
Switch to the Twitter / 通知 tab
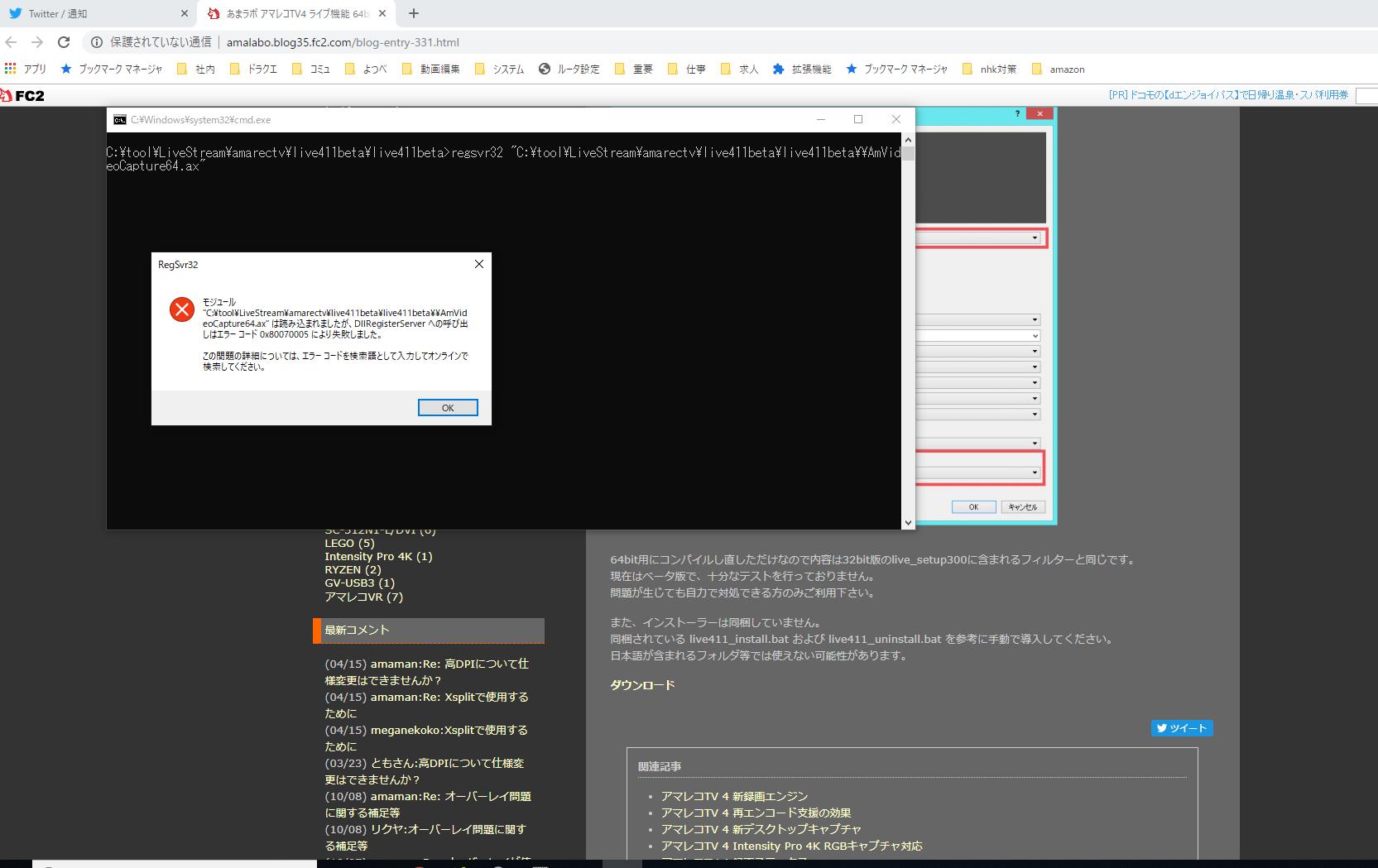click(x=57, y=13)
